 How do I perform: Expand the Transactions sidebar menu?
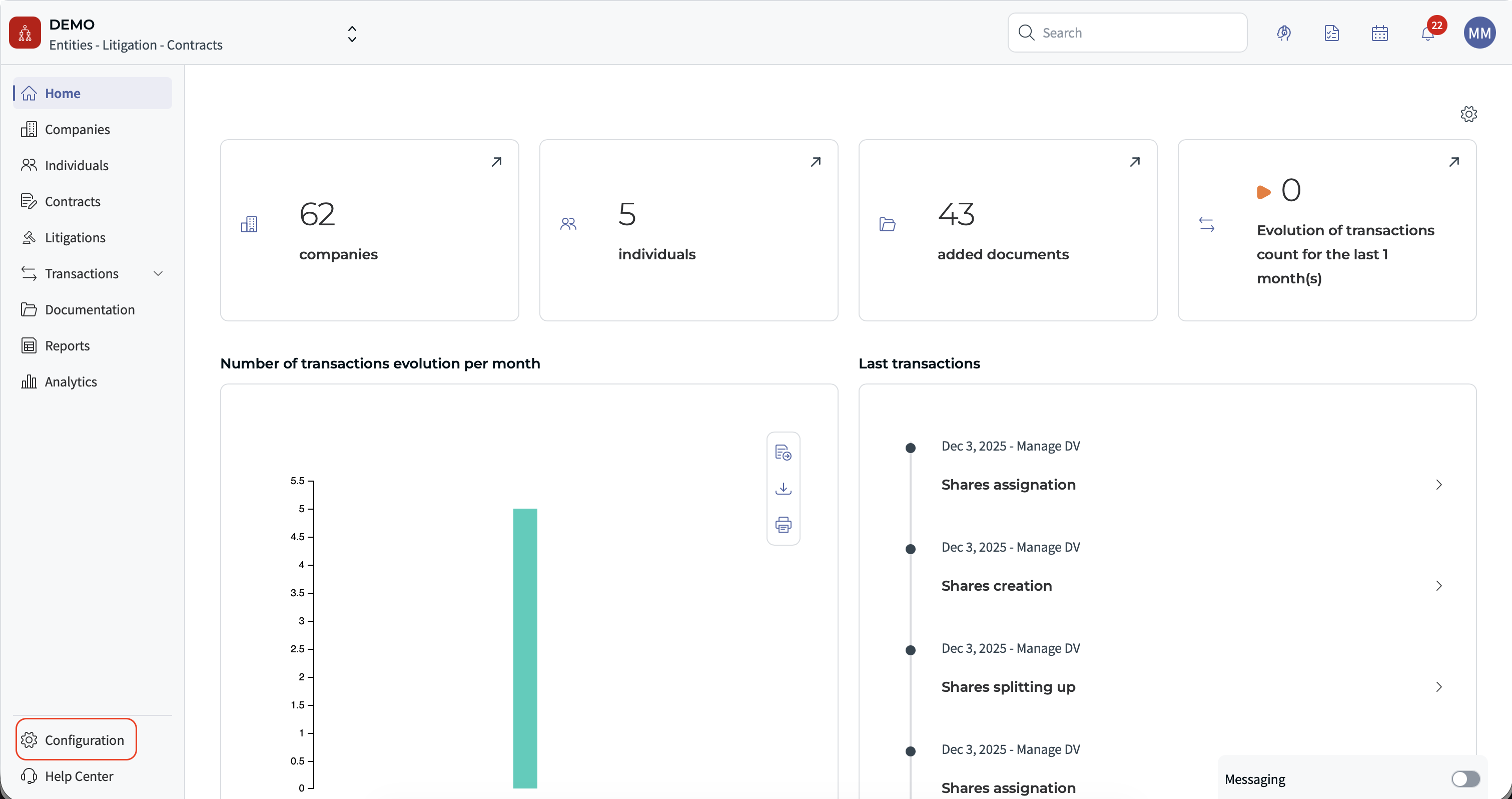[x=158, y=274]
